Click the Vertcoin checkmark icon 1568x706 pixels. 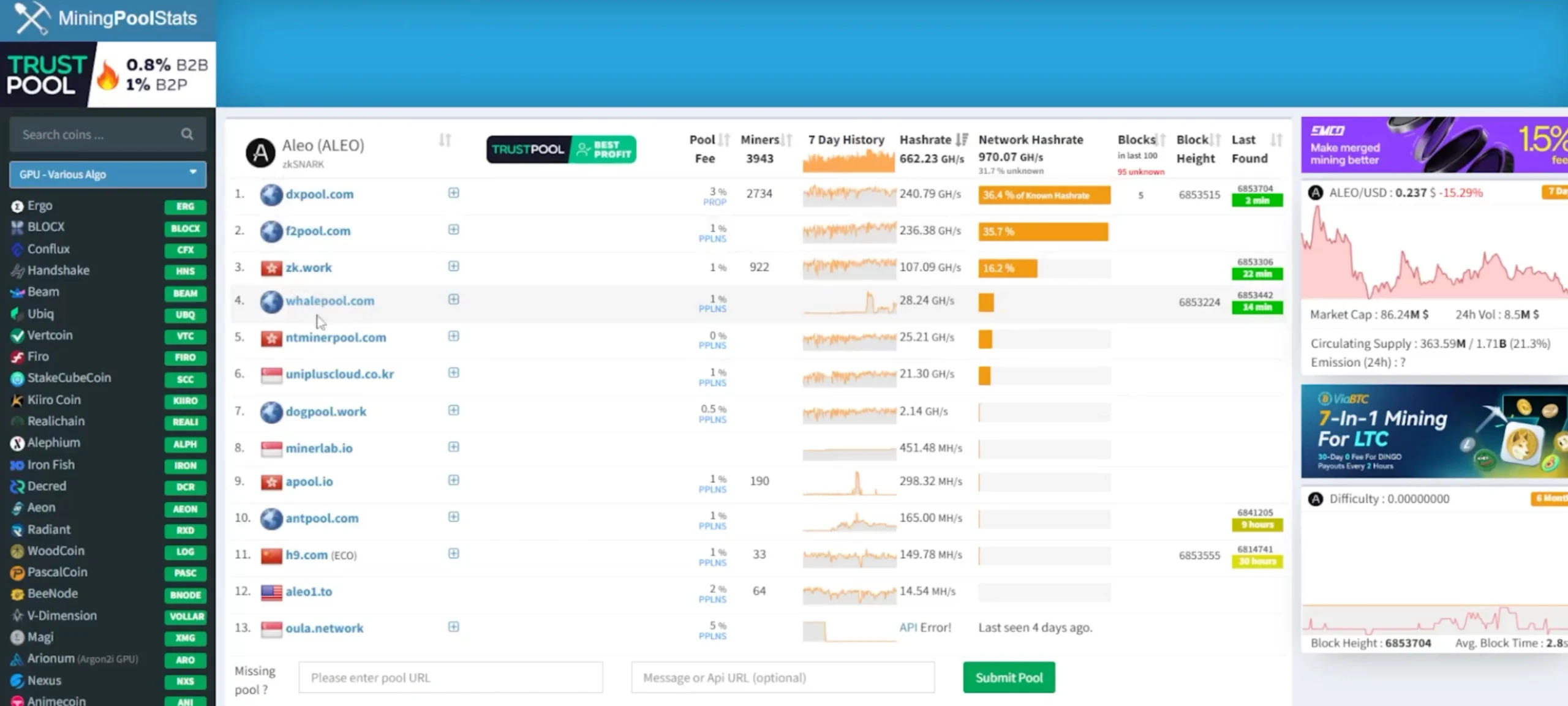pyautogui.click(x=17, y=336)
